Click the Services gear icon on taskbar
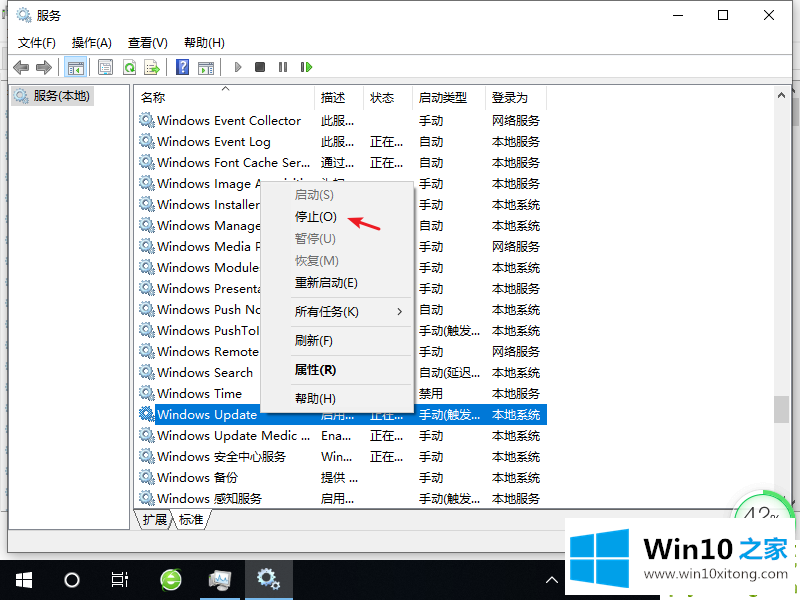800x600 pixels. click(268, 580)
